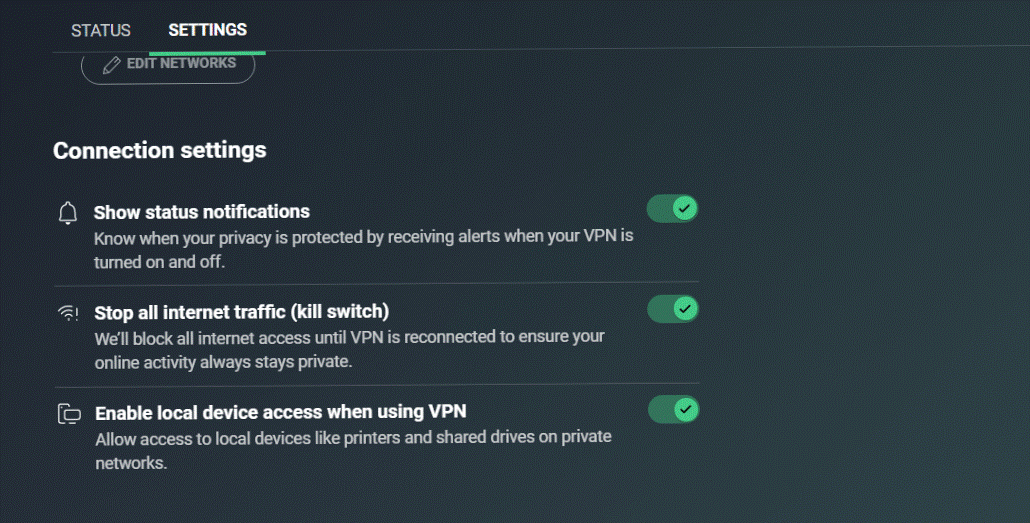The height and width of the screenshot is (523, 1030).
Task: Turn off the kill switch toggle
Action: point(673,309)
